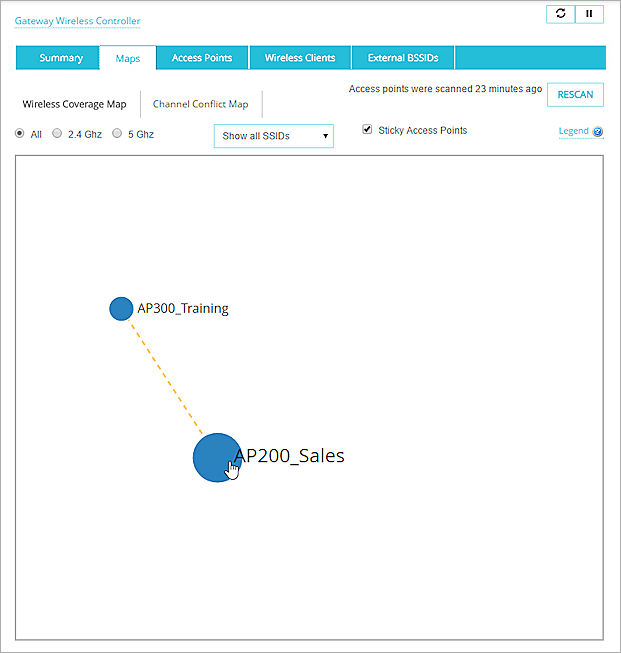The width and height of the screenshot is (621, 653).
Task: Switch to the Maps tab
Action: [x=128, y=58]
